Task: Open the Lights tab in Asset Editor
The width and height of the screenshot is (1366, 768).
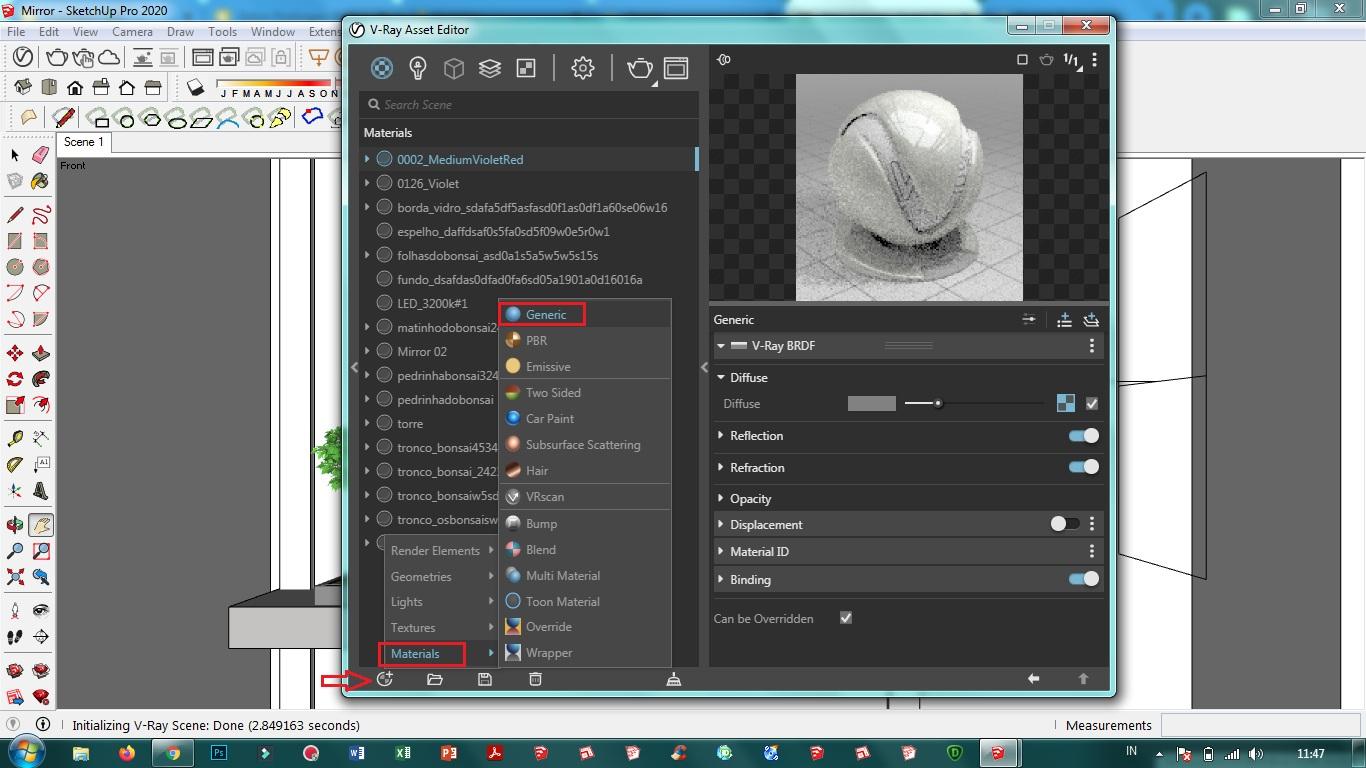Action: [418, 68]
